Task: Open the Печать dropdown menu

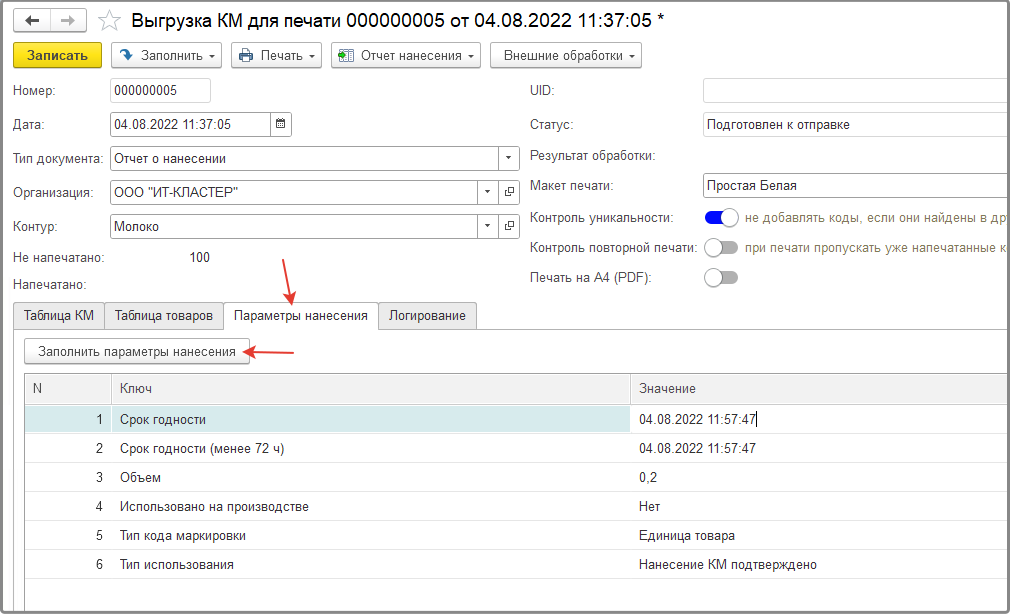Action: point(276,55)
